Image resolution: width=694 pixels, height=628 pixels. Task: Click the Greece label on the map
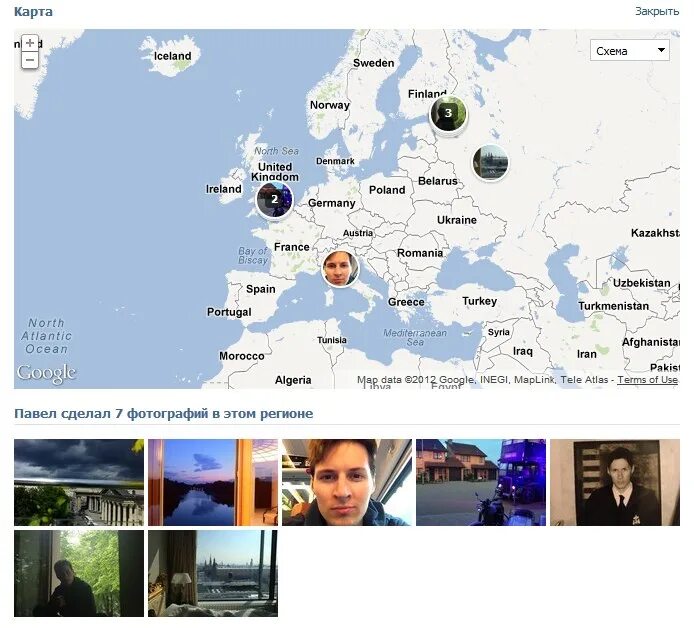click(406, 302)
